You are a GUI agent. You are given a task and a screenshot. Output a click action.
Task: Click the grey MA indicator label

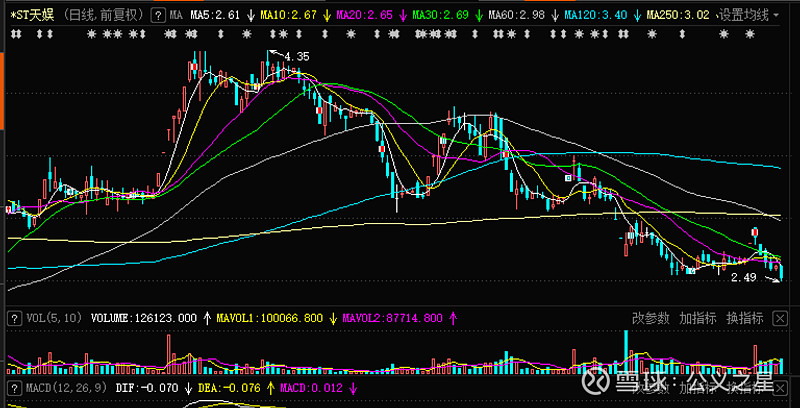[176, 16]
